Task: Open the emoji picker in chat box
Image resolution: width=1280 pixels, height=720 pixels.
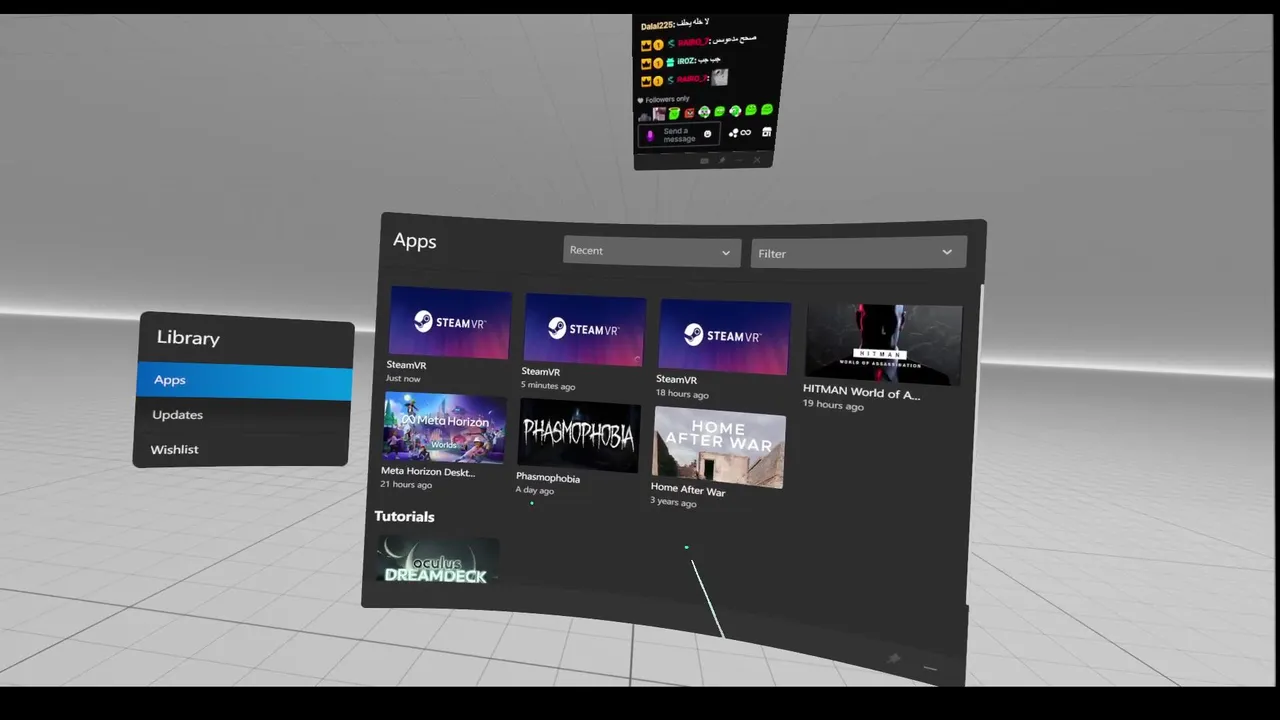Action: (x=707, y=134)
